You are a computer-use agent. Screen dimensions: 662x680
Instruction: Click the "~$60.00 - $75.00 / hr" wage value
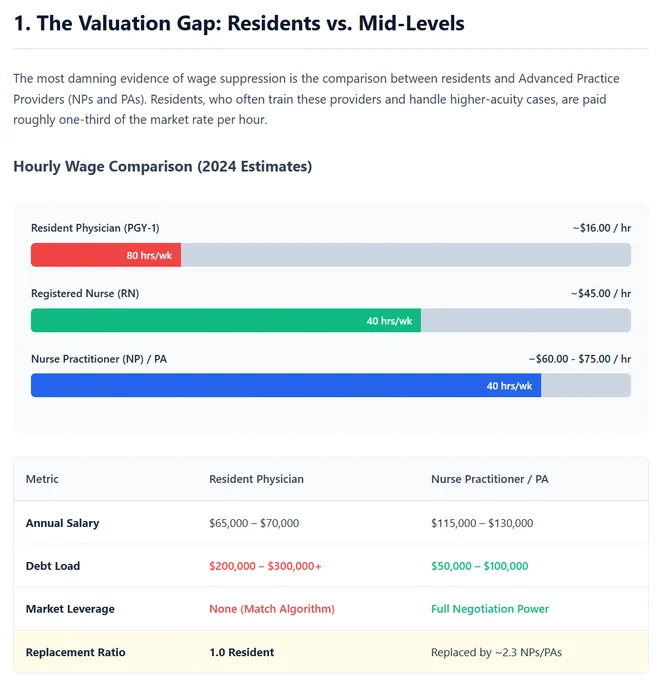tap(580, 359)
